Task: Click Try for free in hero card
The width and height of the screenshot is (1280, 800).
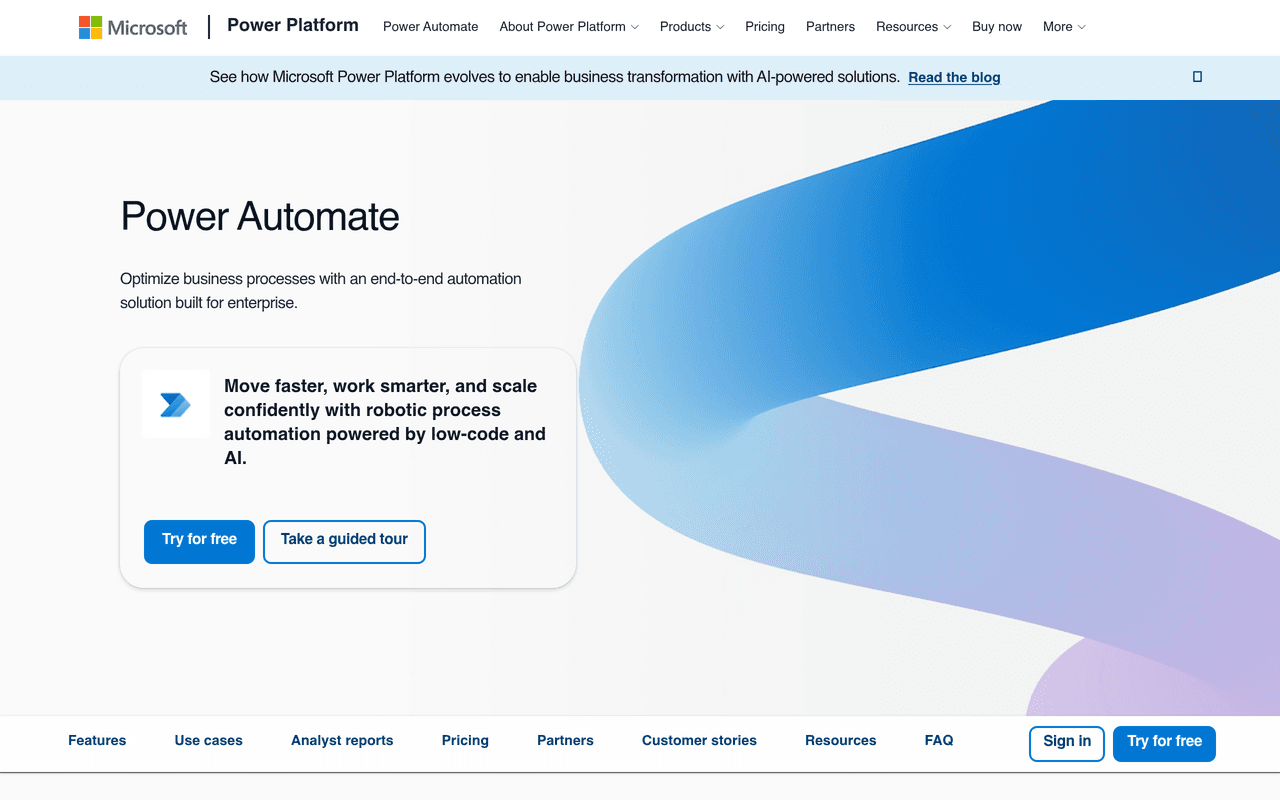Action: point(199,541)
